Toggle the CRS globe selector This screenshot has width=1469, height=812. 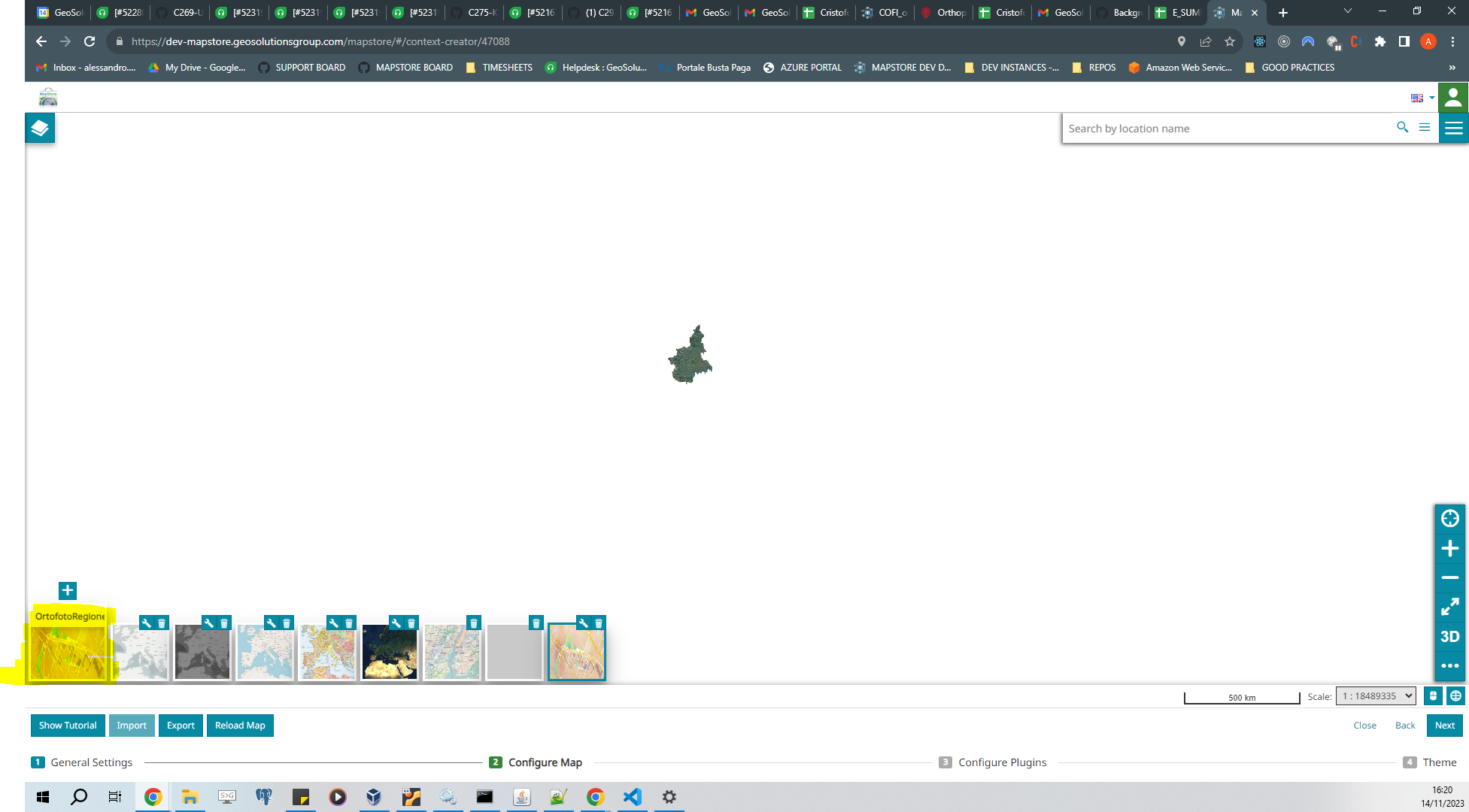[x=1455, y=695]
